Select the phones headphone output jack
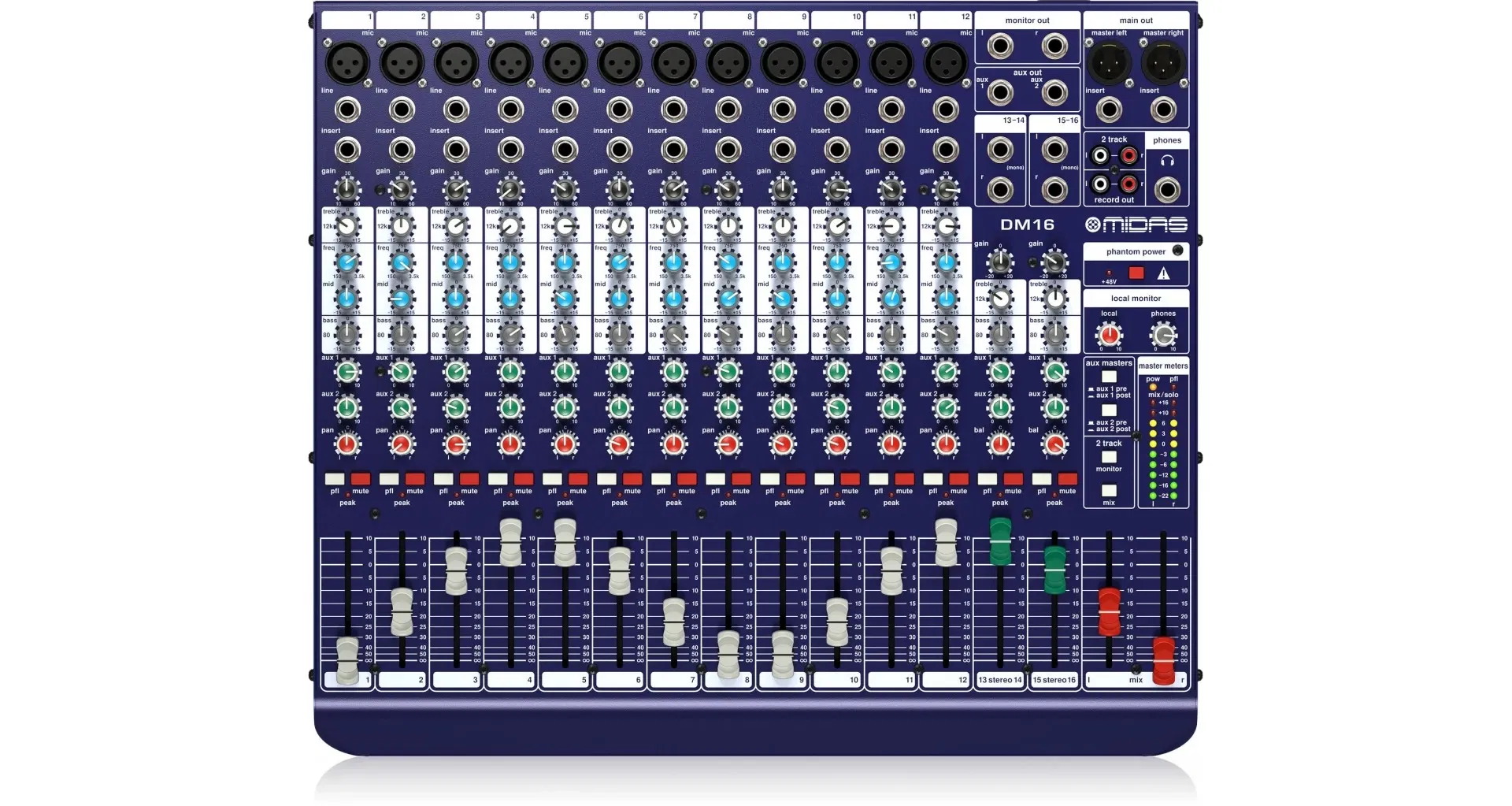Screen dimensions: 1512x806 point(1167,189)
